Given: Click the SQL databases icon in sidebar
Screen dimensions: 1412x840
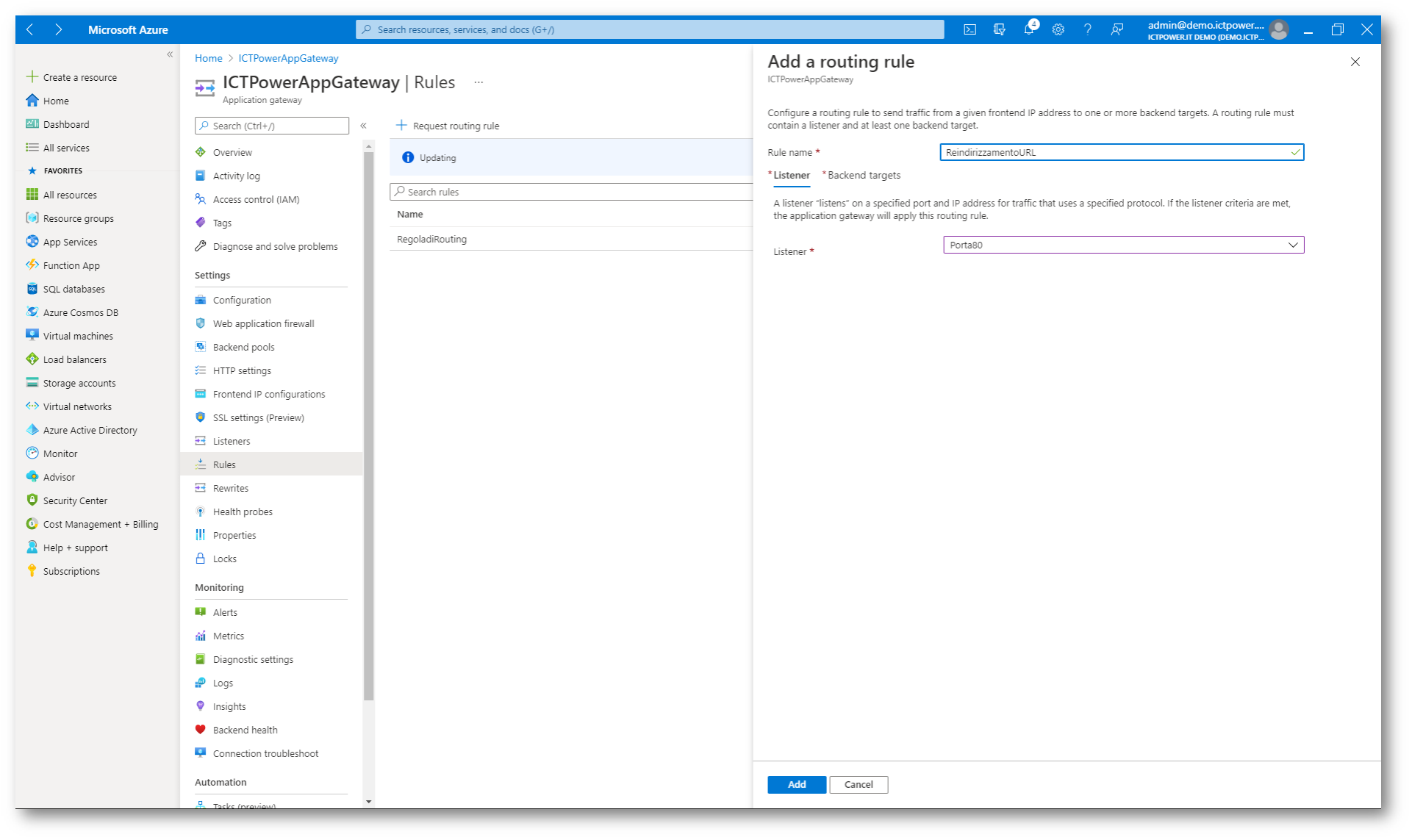Looking at the screenshot, I should pos(32,288).
